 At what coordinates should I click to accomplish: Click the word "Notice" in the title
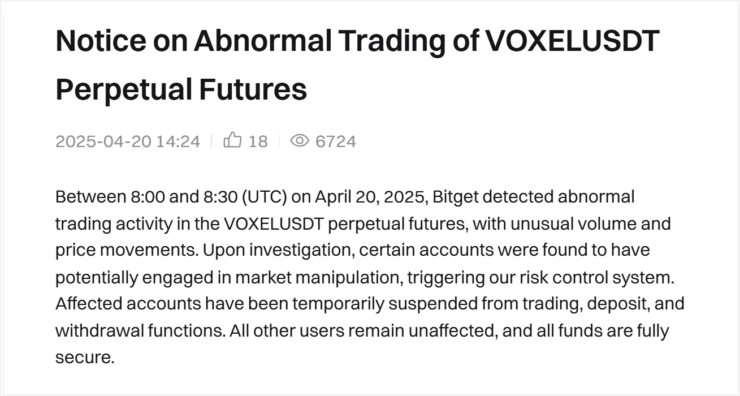click(x=101, y=41)
